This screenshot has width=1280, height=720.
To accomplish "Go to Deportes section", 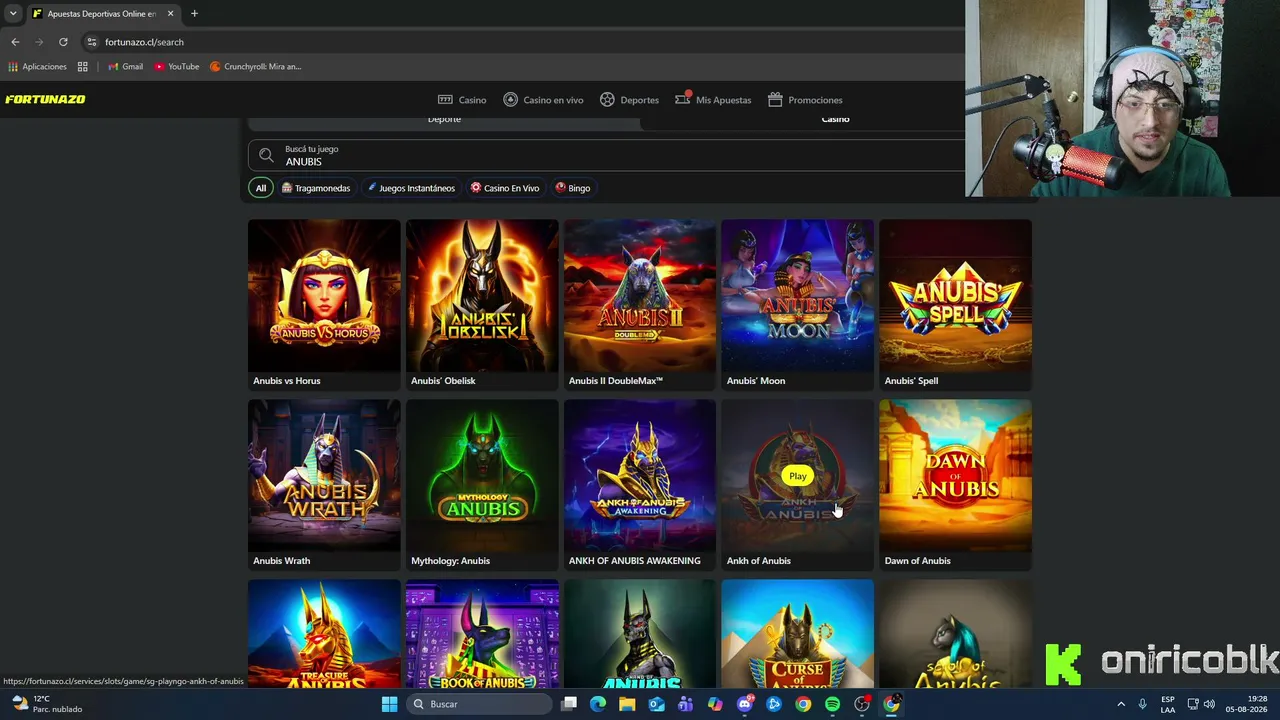I will pos(629,100).
